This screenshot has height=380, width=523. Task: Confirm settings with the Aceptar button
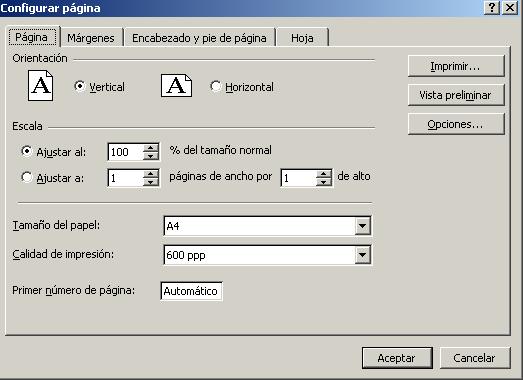click(x=397, y=358)
